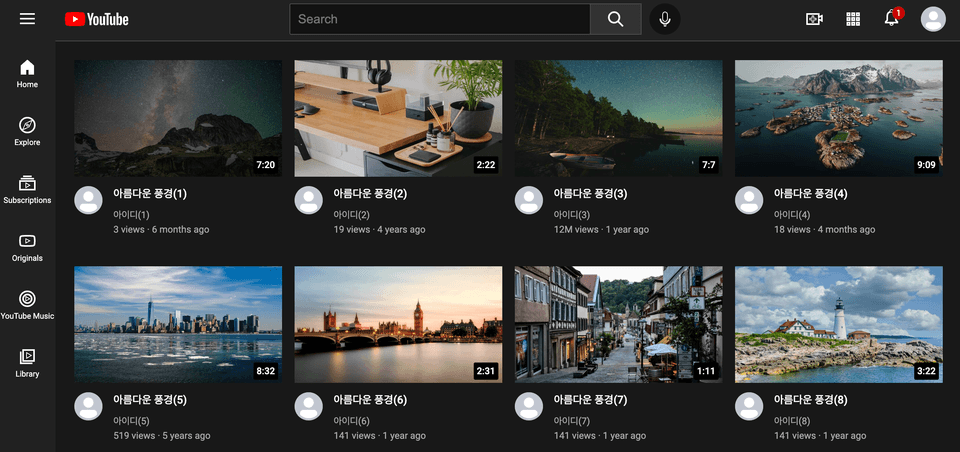This screenshot has width=960, height=452.
Task: Visit channel 아이디(3)
Action: pos(572,215)
